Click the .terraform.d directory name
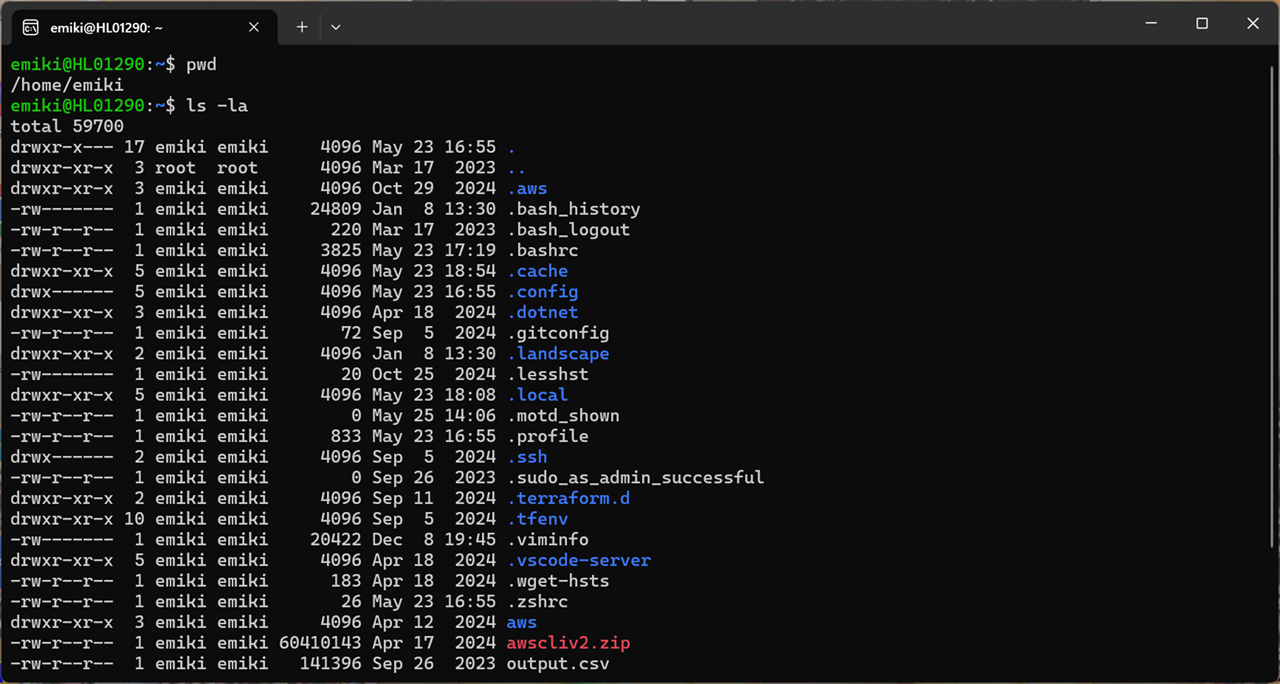Viewport: 1280px width, 684px height. tap(568, 498)
